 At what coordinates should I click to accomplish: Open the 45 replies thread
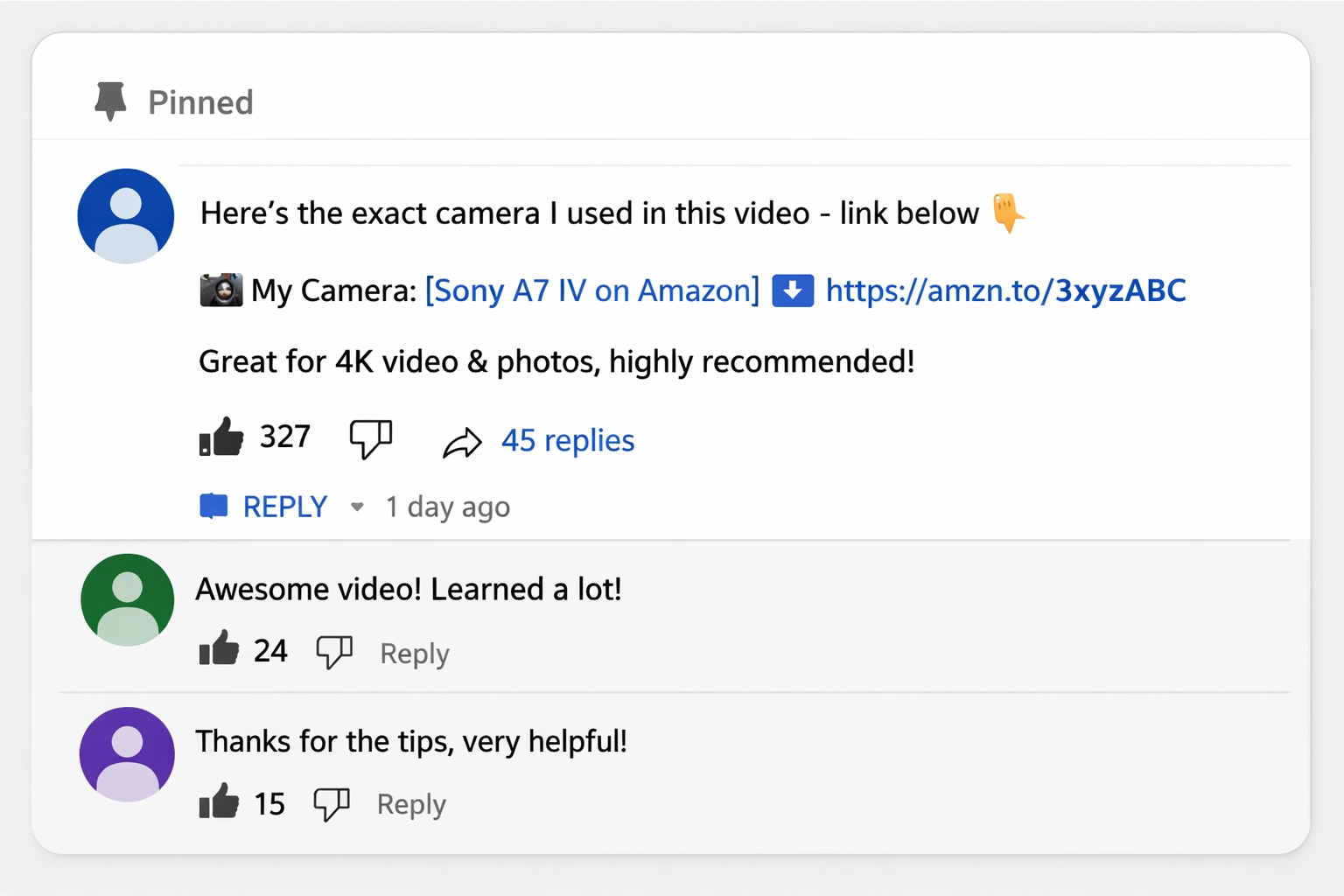(568, 440)
